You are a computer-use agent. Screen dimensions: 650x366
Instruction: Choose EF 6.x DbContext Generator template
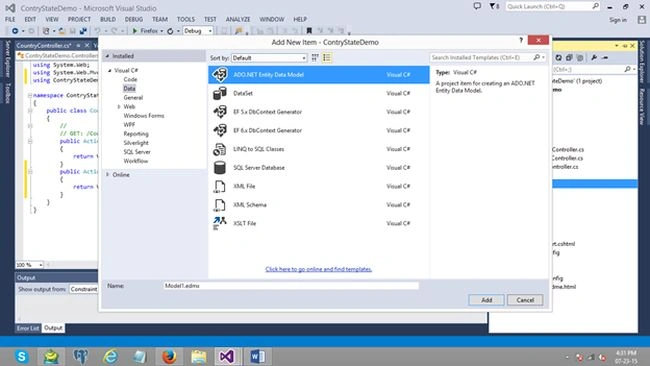(318, 131)
